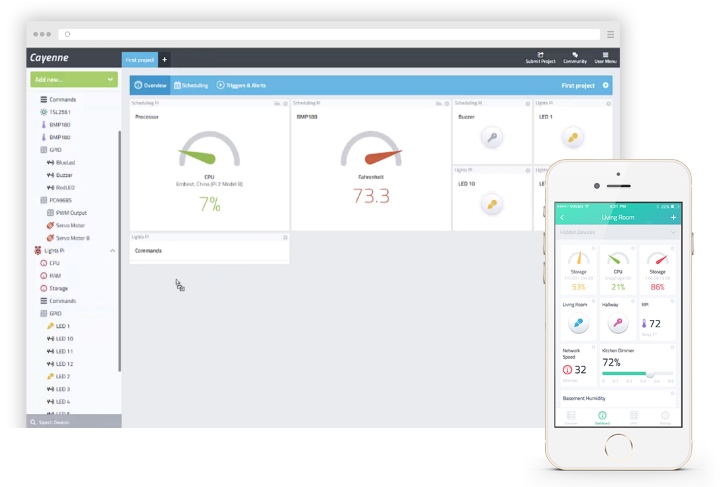Select RAM under Lights Pi
Viewport: 720px width, 487px height.
point(51,276)
